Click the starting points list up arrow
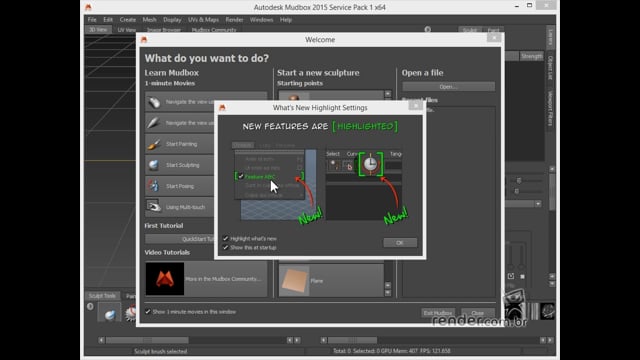This screenshot has height=360, width=640. point(388,94)
